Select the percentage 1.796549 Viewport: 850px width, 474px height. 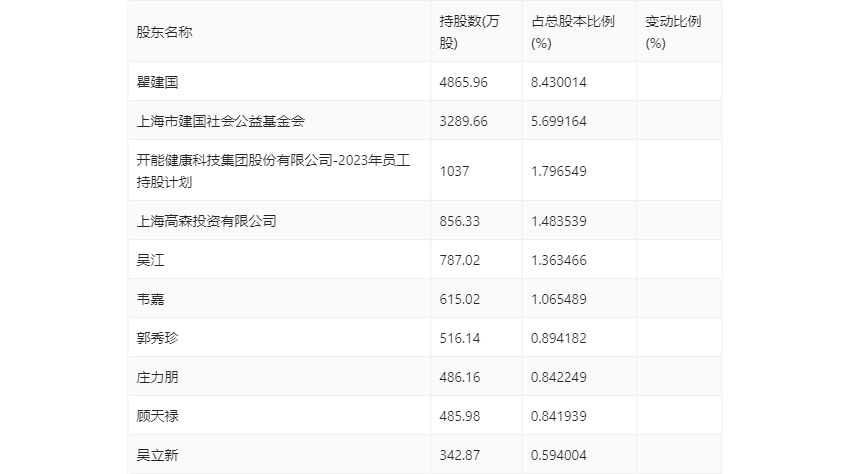(x=559, y=171)
